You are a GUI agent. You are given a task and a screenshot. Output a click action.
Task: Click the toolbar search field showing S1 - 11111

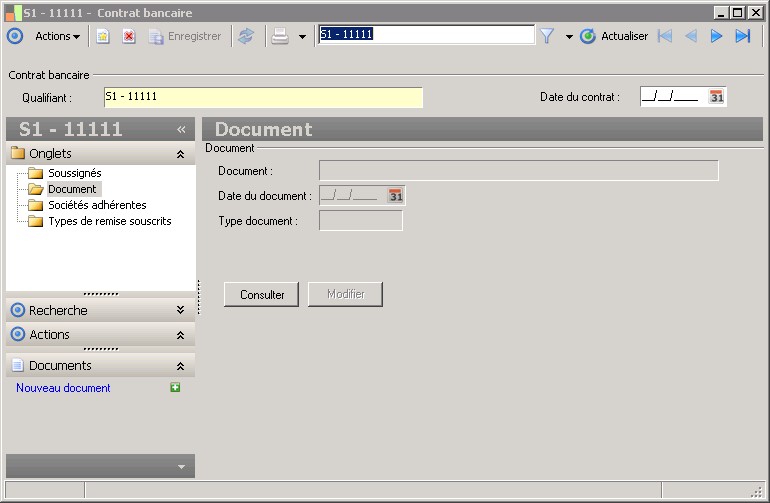click(x=426, y=34)
